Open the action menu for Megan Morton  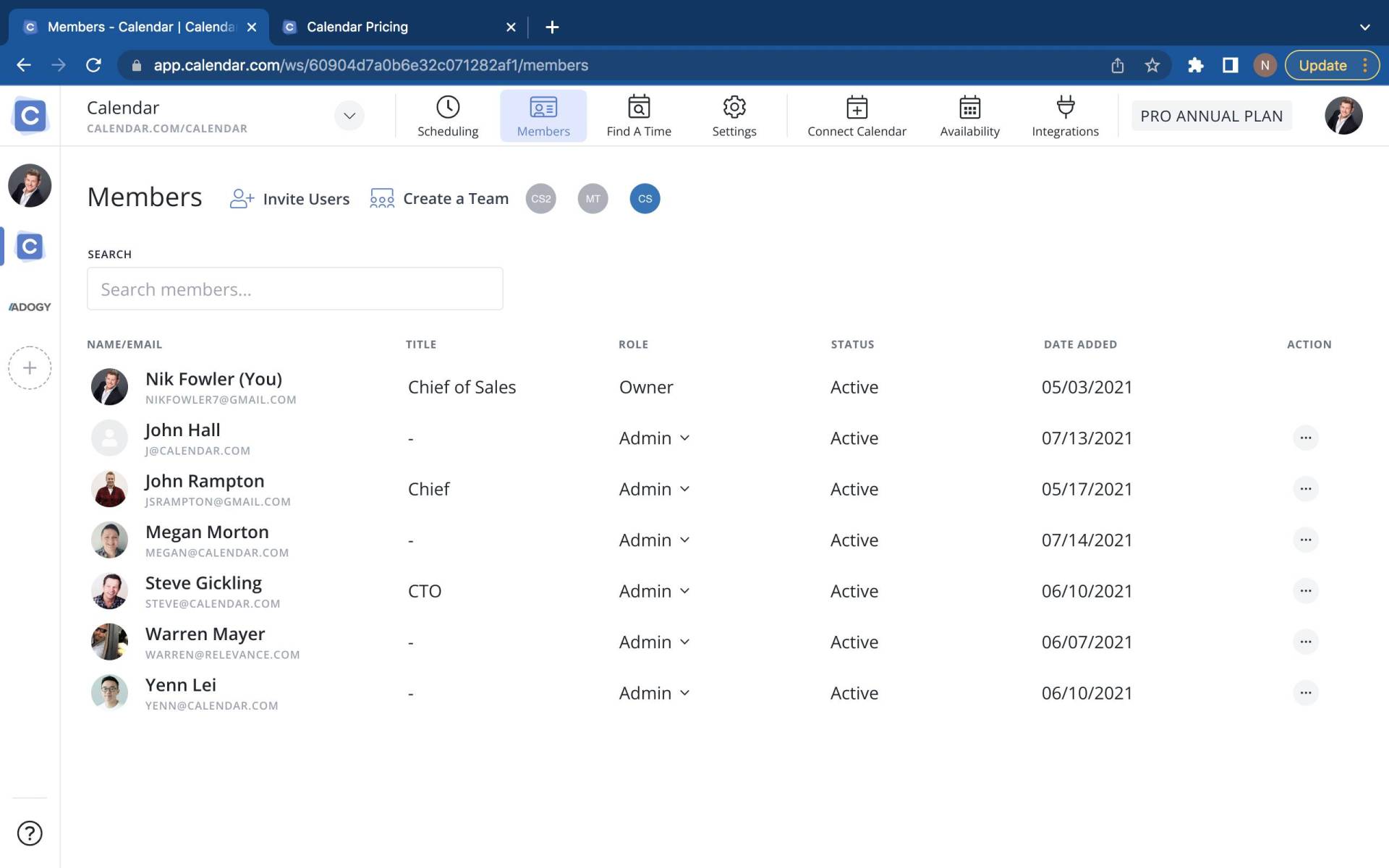[1305, 540]
